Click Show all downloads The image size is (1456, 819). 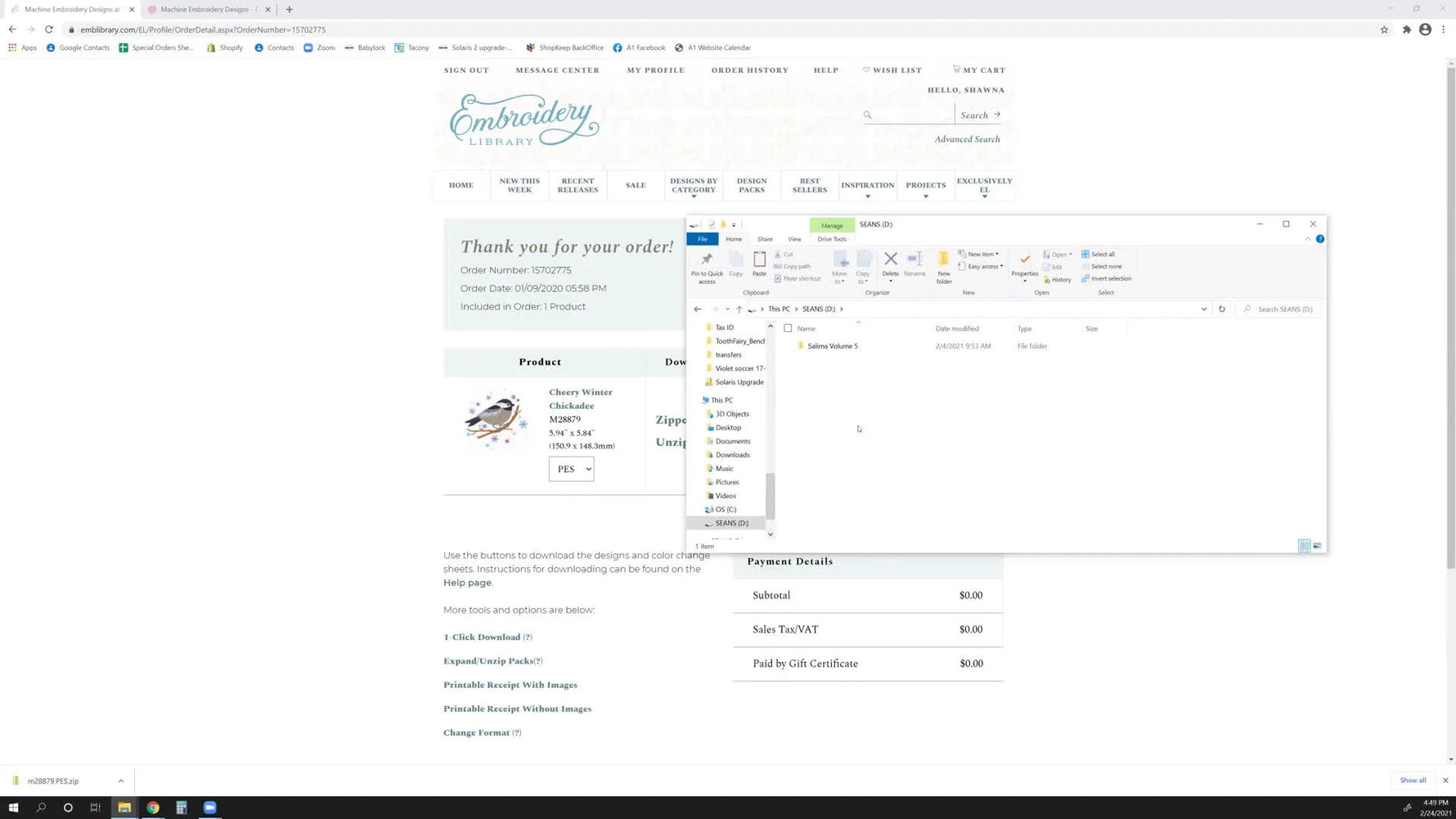(1412, 781)
